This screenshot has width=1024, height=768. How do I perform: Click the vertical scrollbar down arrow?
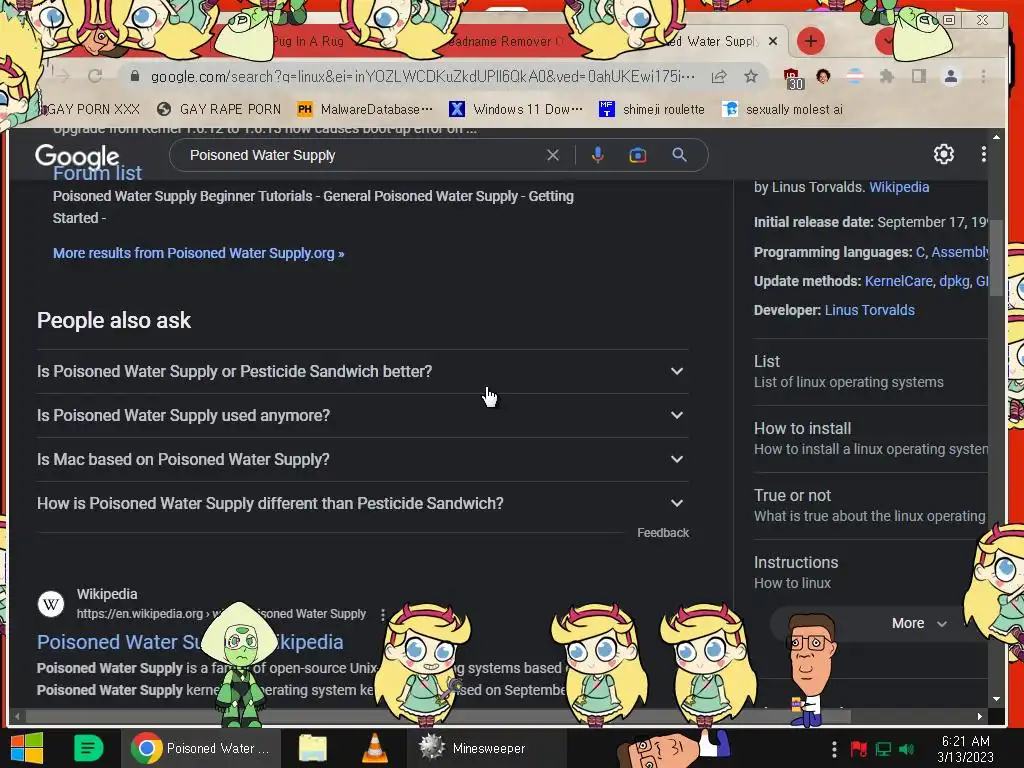996,699
